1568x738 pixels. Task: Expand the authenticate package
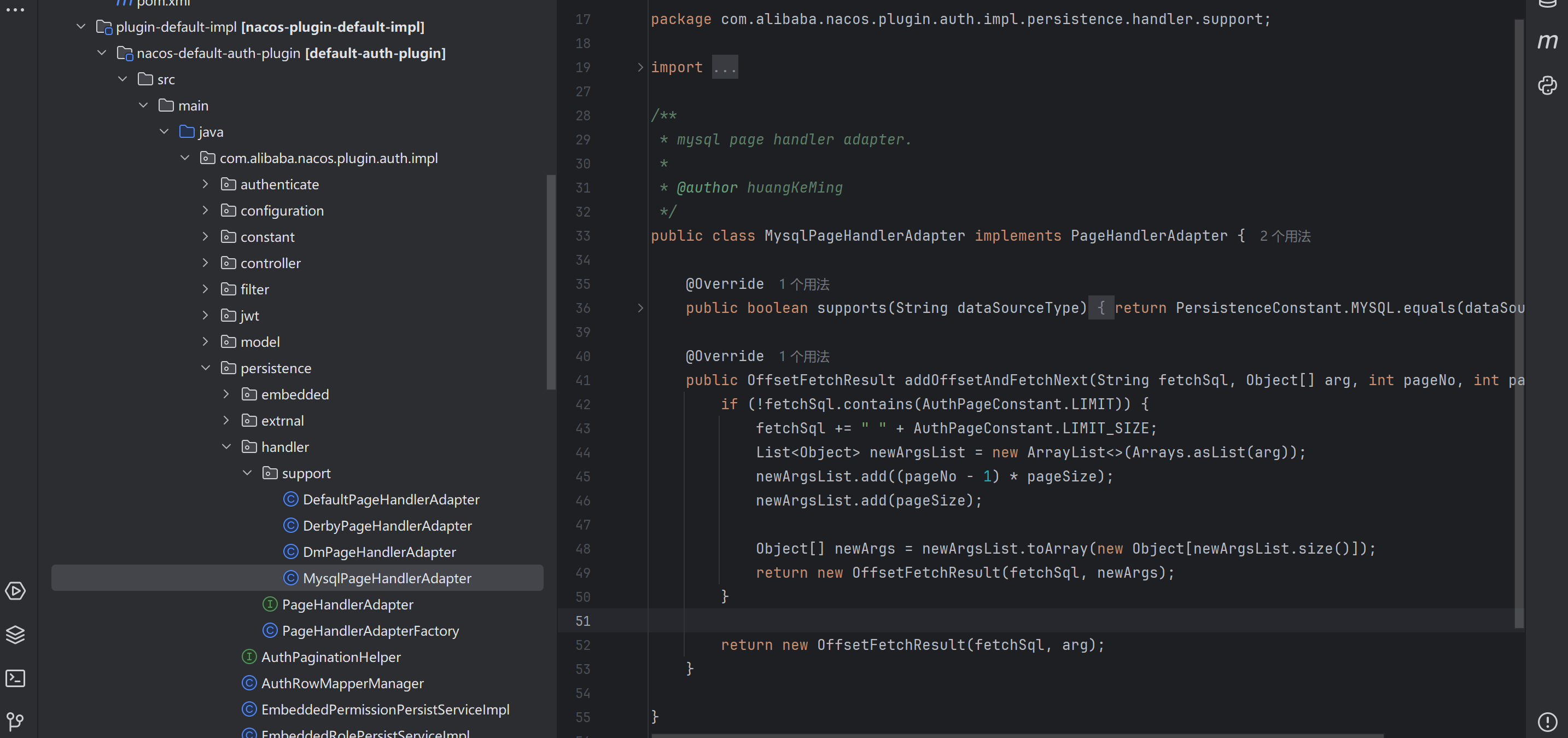point(206,184)
